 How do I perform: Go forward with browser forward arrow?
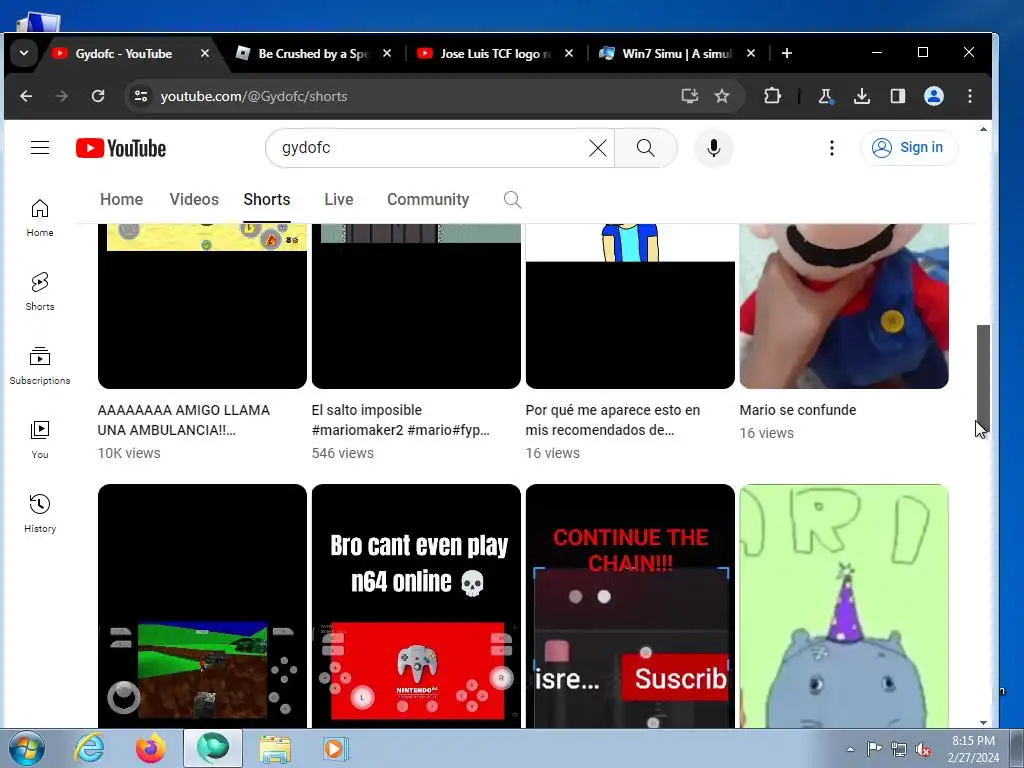pyautogui.click(x=61, y=96)
